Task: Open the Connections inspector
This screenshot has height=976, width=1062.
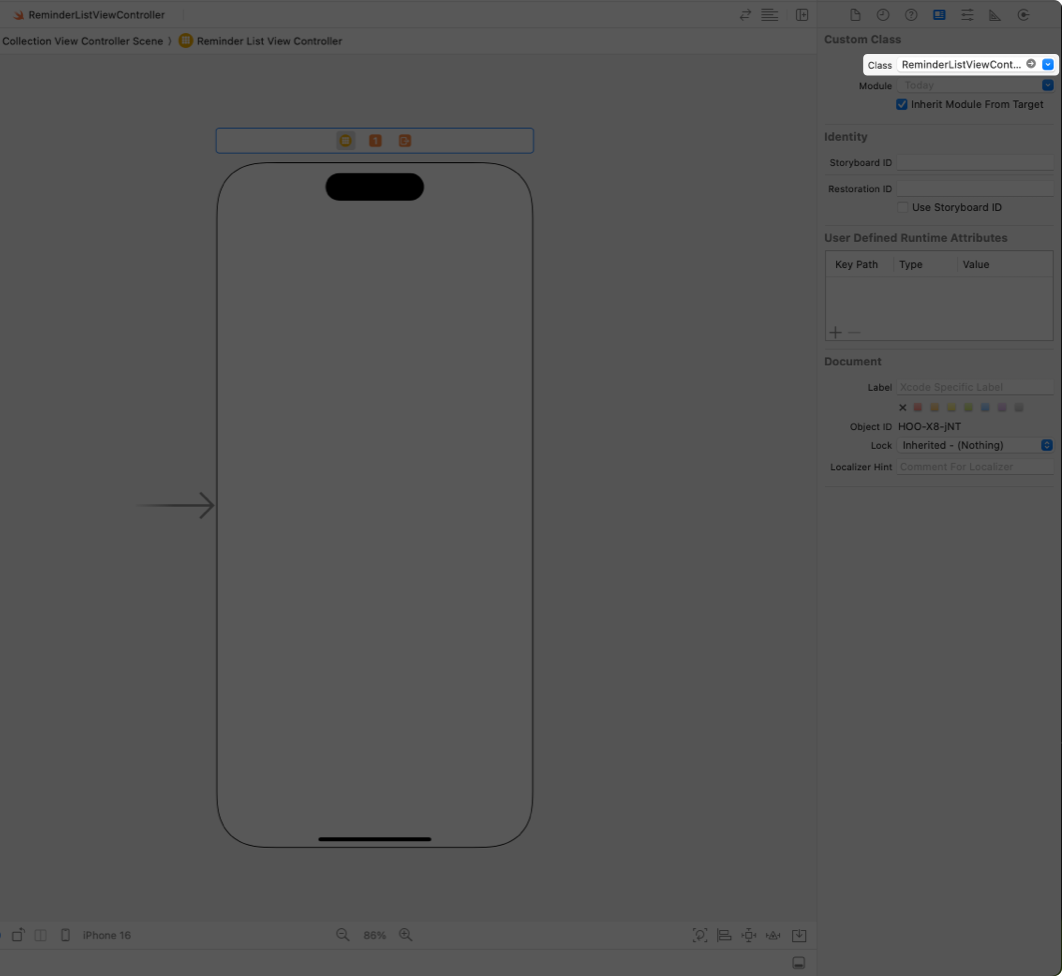Action: (1022, 14)
